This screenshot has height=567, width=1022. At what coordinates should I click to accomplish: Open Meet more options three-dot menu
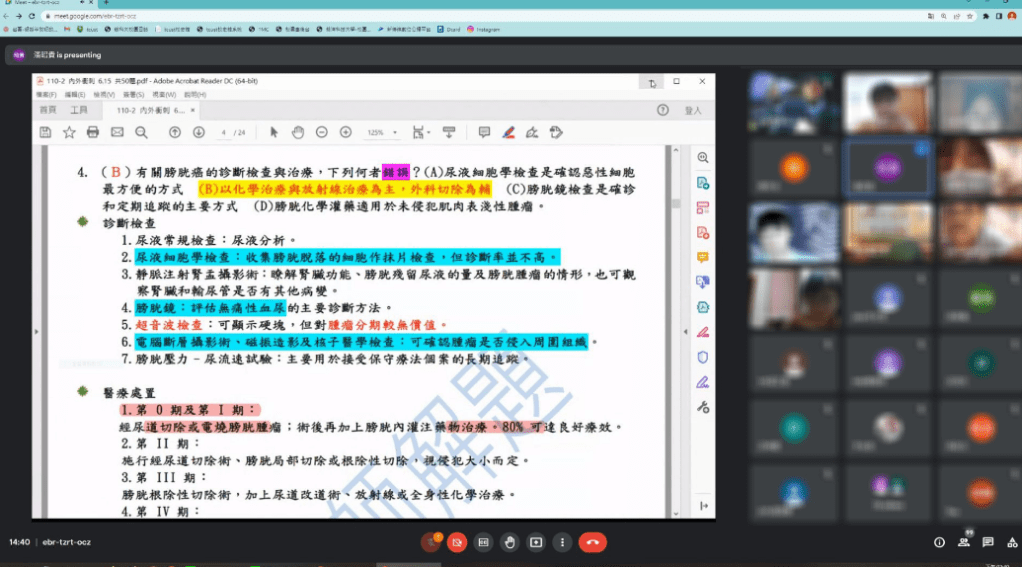[x=562, y=542]
